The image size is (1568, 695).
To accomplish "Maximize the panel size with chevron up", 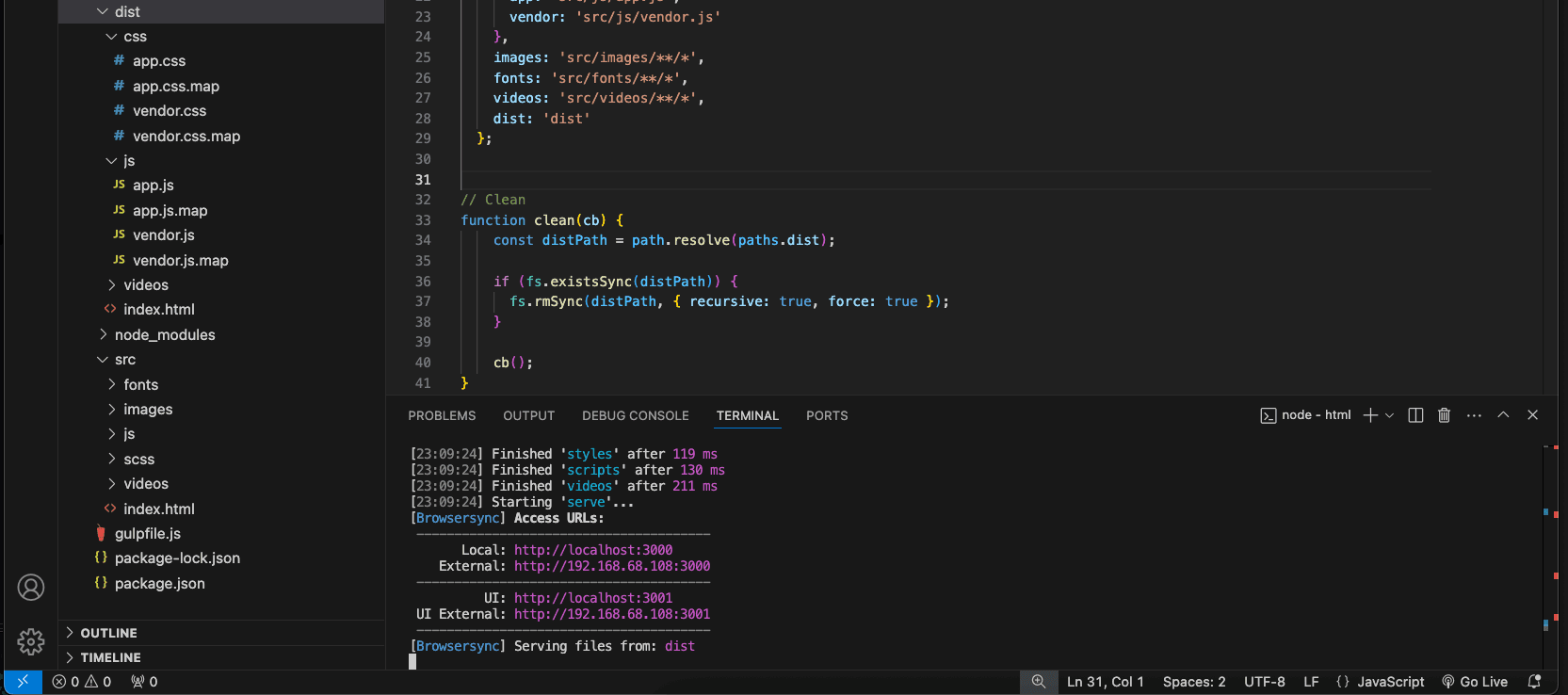I will coord(1503,415).
